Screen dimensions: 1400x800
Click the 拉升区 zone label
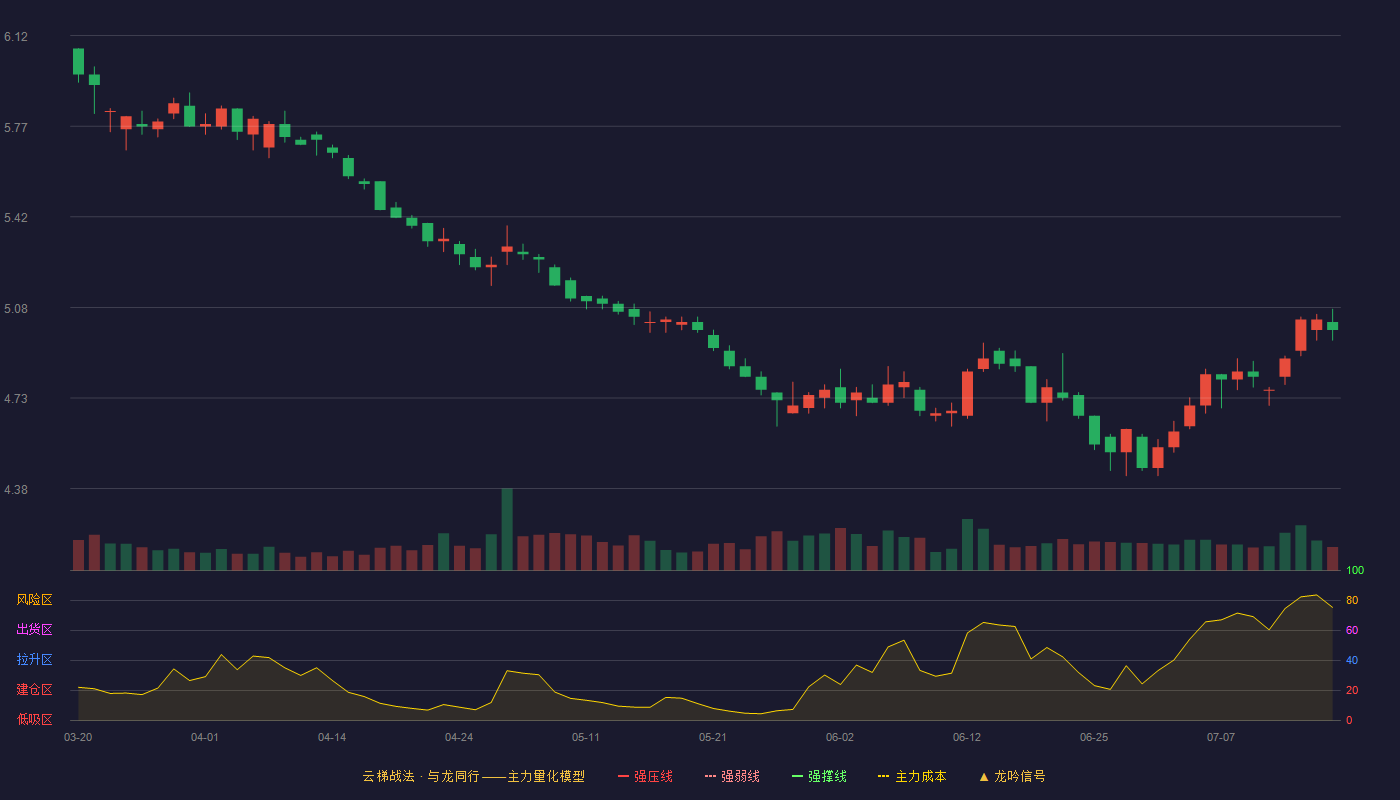pyautogui.click(x=34, y=660)
